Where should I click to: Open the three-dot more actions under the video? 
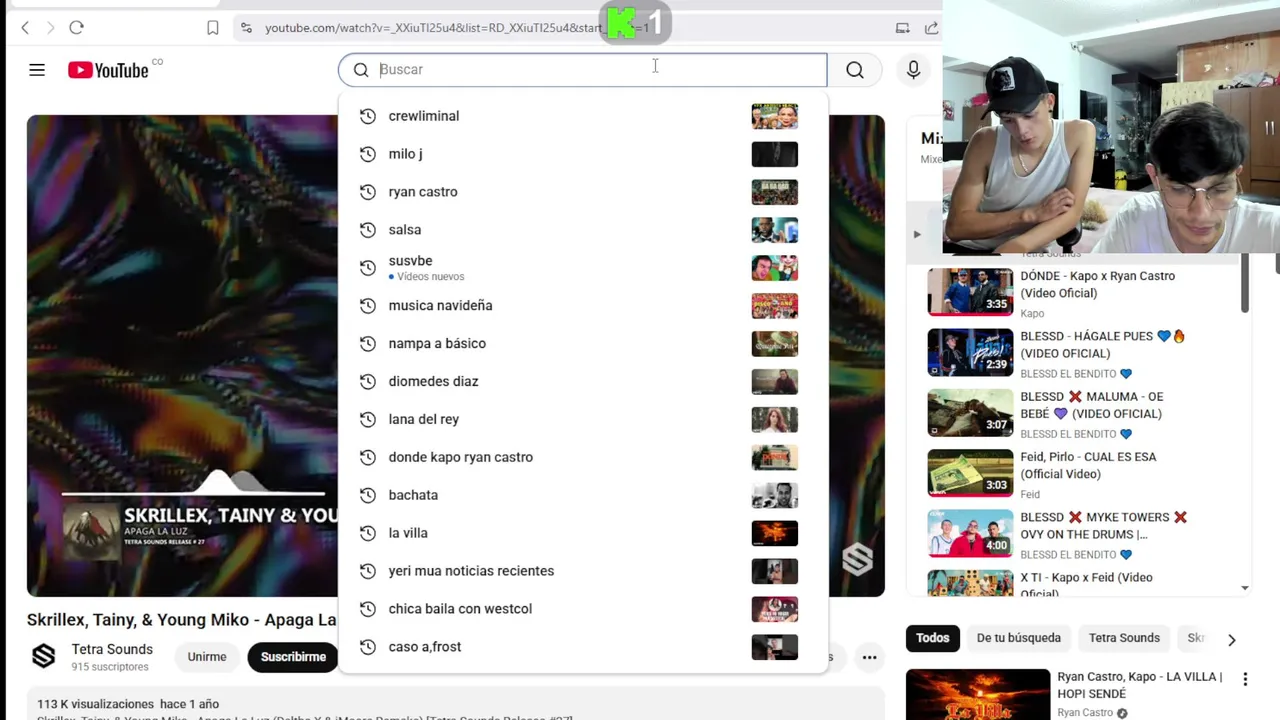point(869,657)
